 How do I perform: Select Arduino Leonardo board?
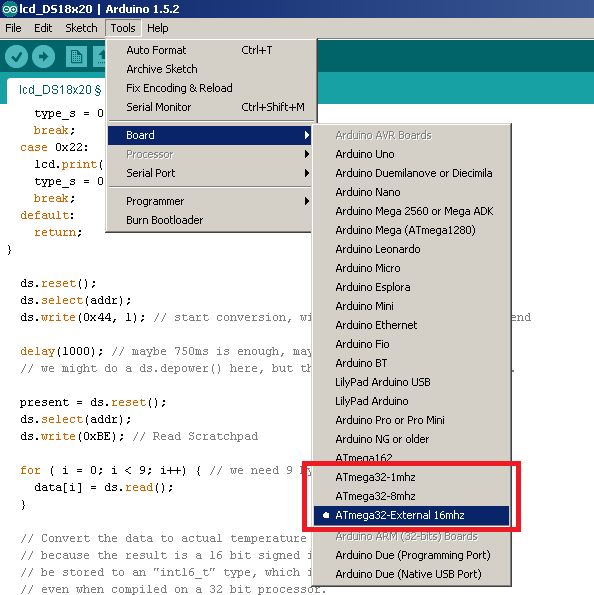411,249
